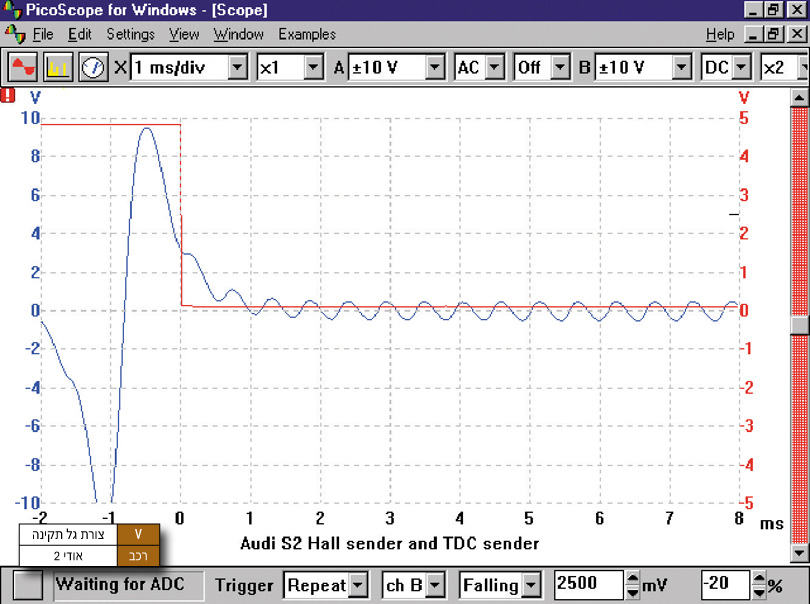The width and height of the screenshot is (810, 604).
Task: Open the trigger mode Repeat dropdown
Action: point(359,585)
